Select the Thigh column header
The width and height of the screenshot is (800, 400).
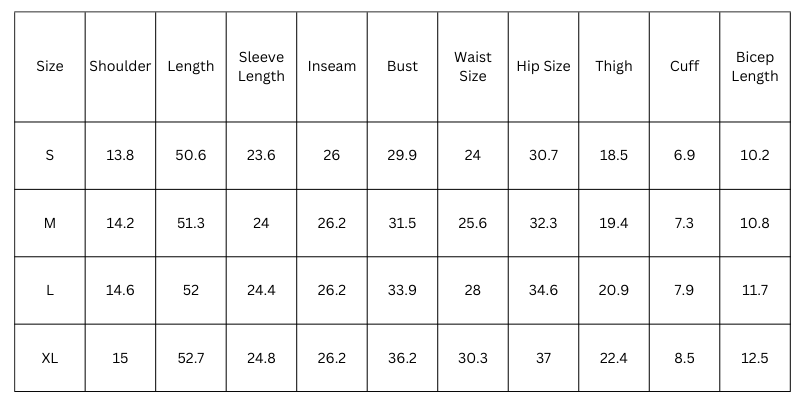pyautogui.click(x=613, y=66)
